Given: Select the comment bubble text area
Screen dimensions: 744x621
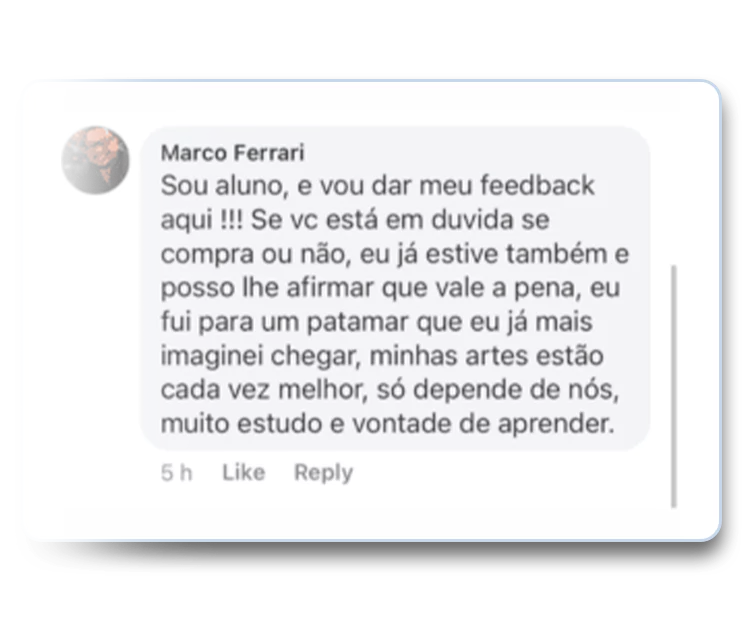Looking at the screenshot, I should coord(395,288).
